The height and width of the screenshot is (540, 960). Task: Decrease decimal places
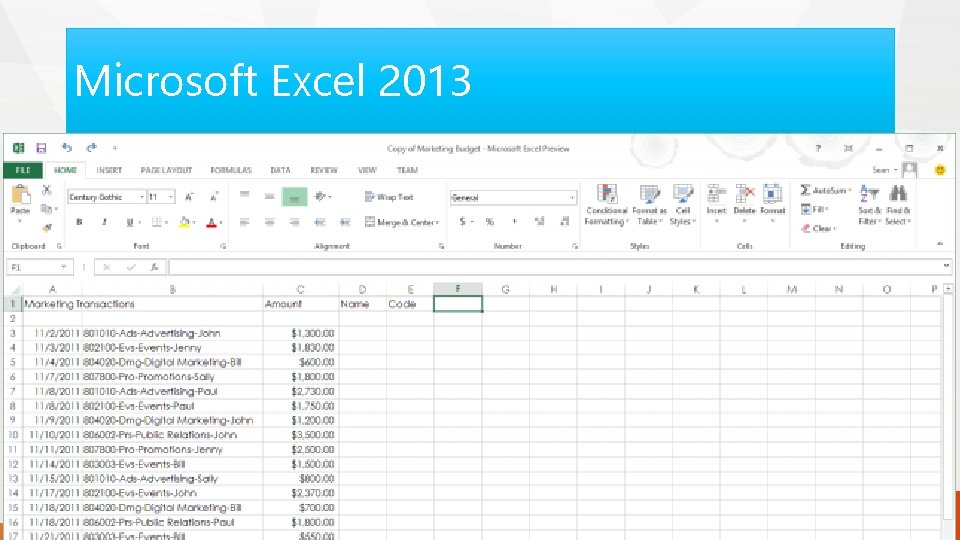(564, 222)
